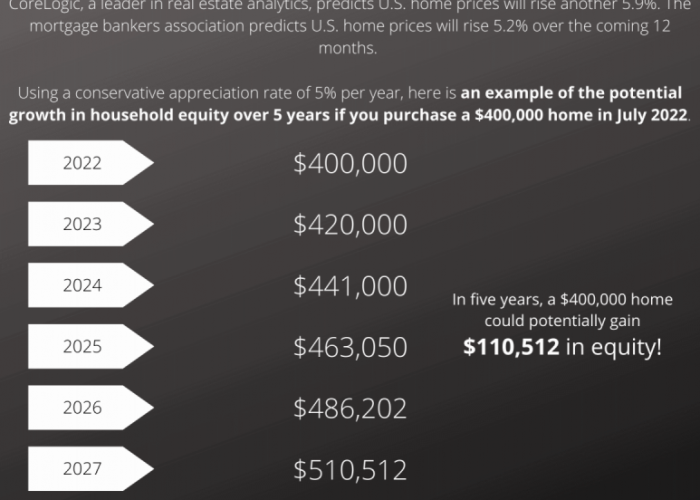Click the bold $110,512 equity figure

[511, 347]
